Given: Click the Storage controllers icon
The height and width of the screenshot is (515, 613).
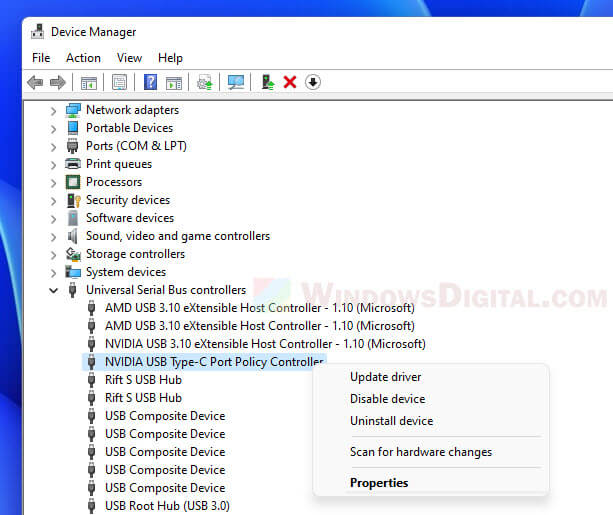Looking at the screenshot, I should click(73, 254).
